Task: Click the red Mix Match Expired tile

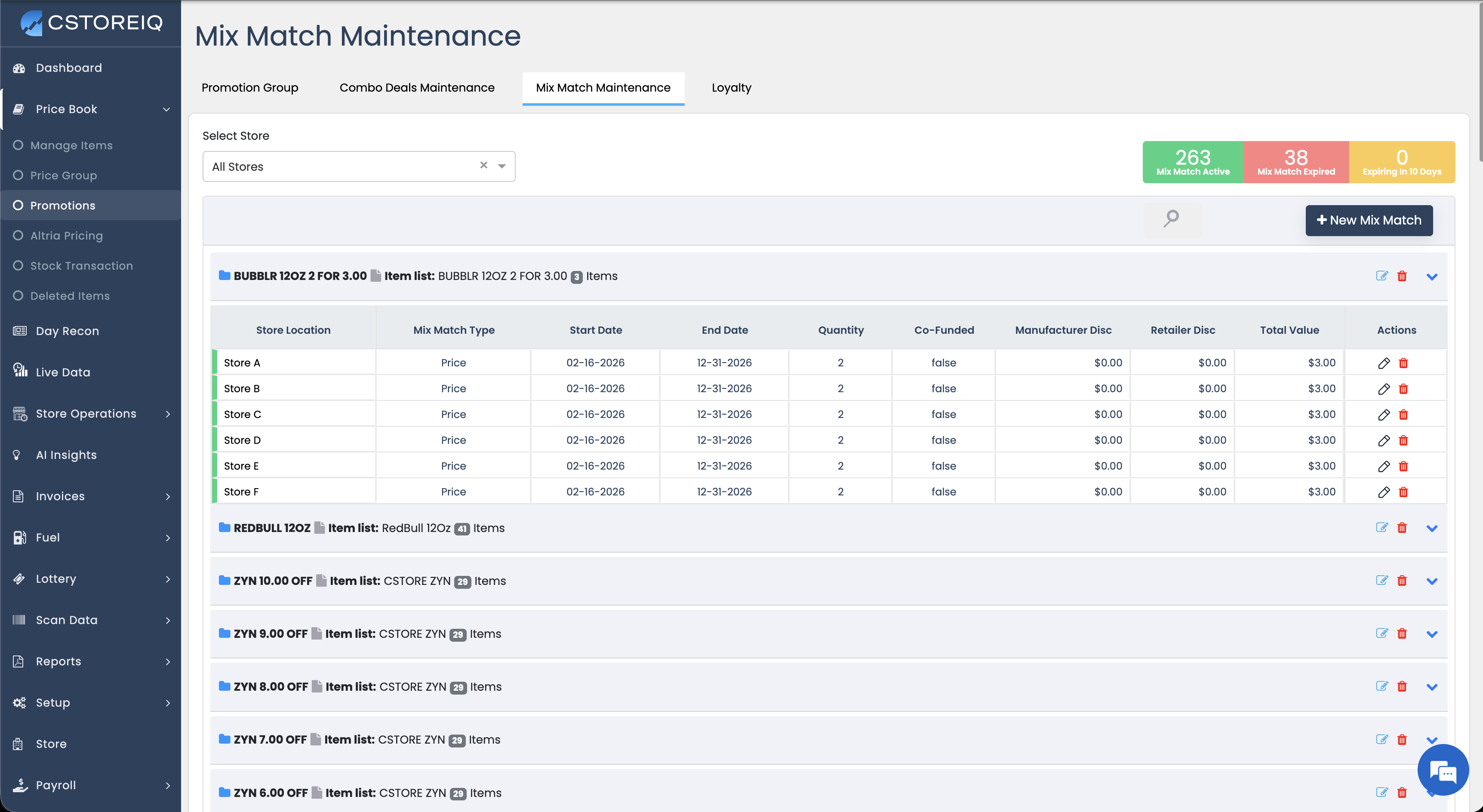Action: click(x=1295, y=162)
